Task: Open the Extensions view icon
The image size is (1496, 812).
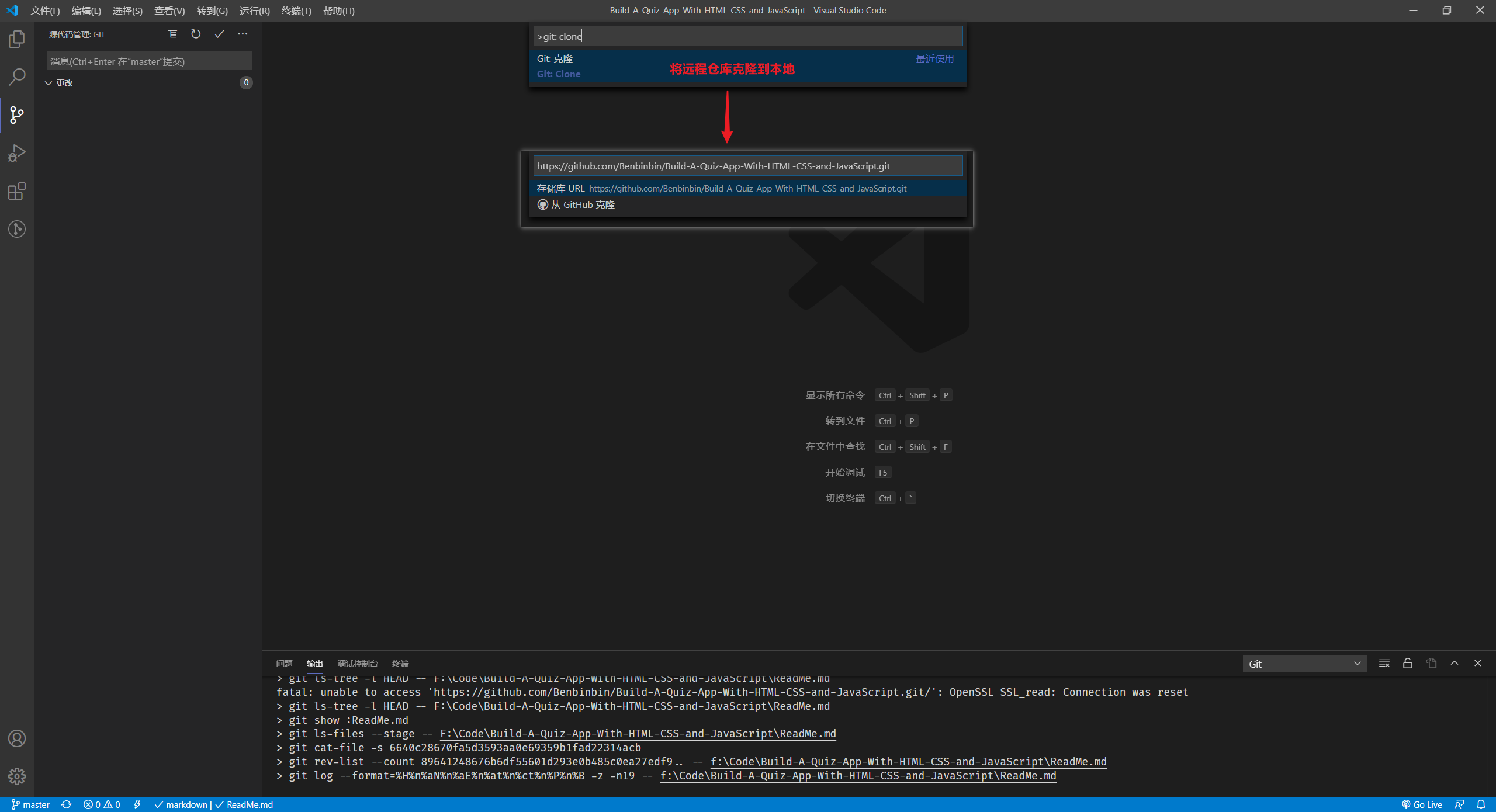Action: point(17,191)
